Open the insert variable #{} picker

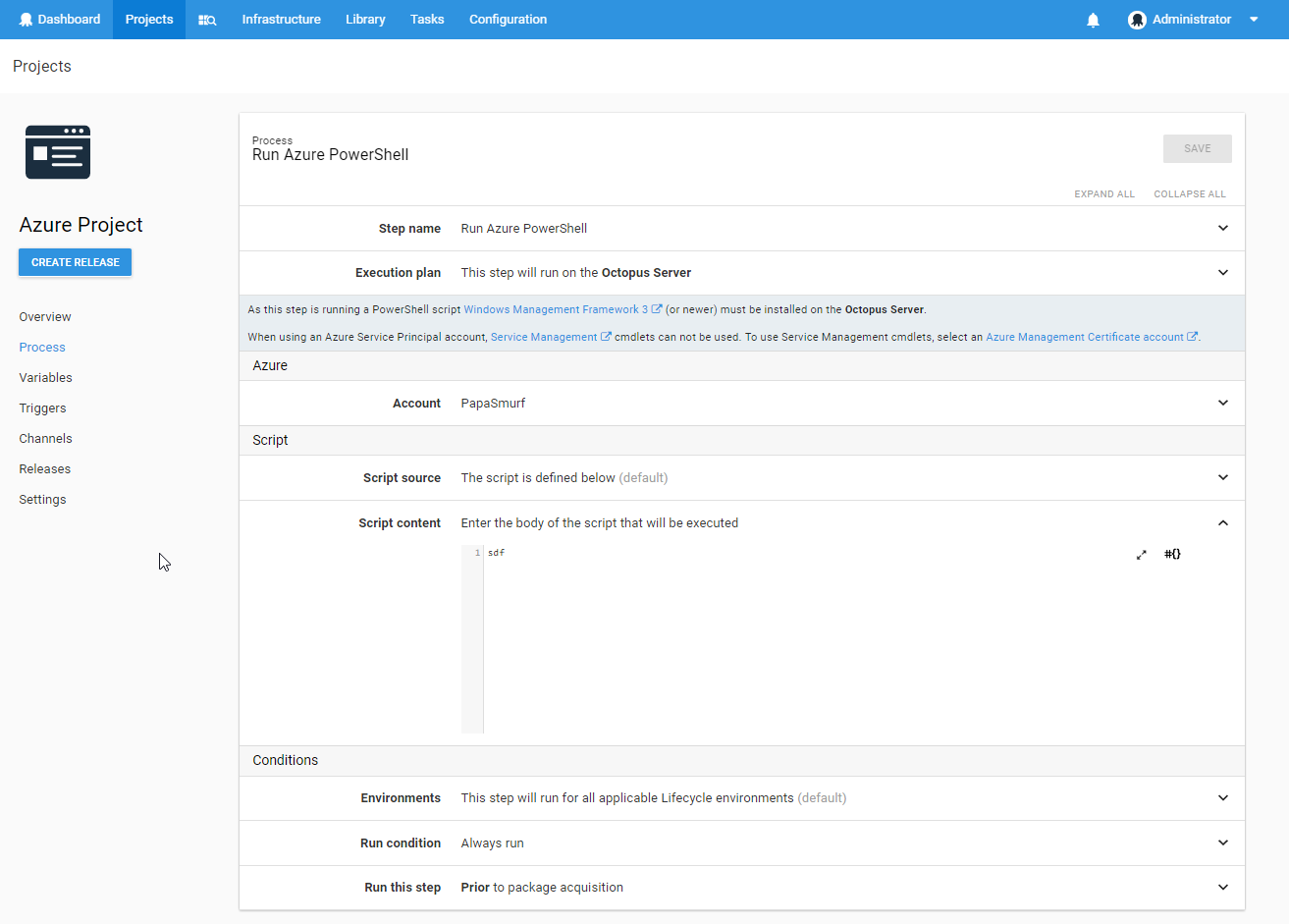click(1172, 554)
